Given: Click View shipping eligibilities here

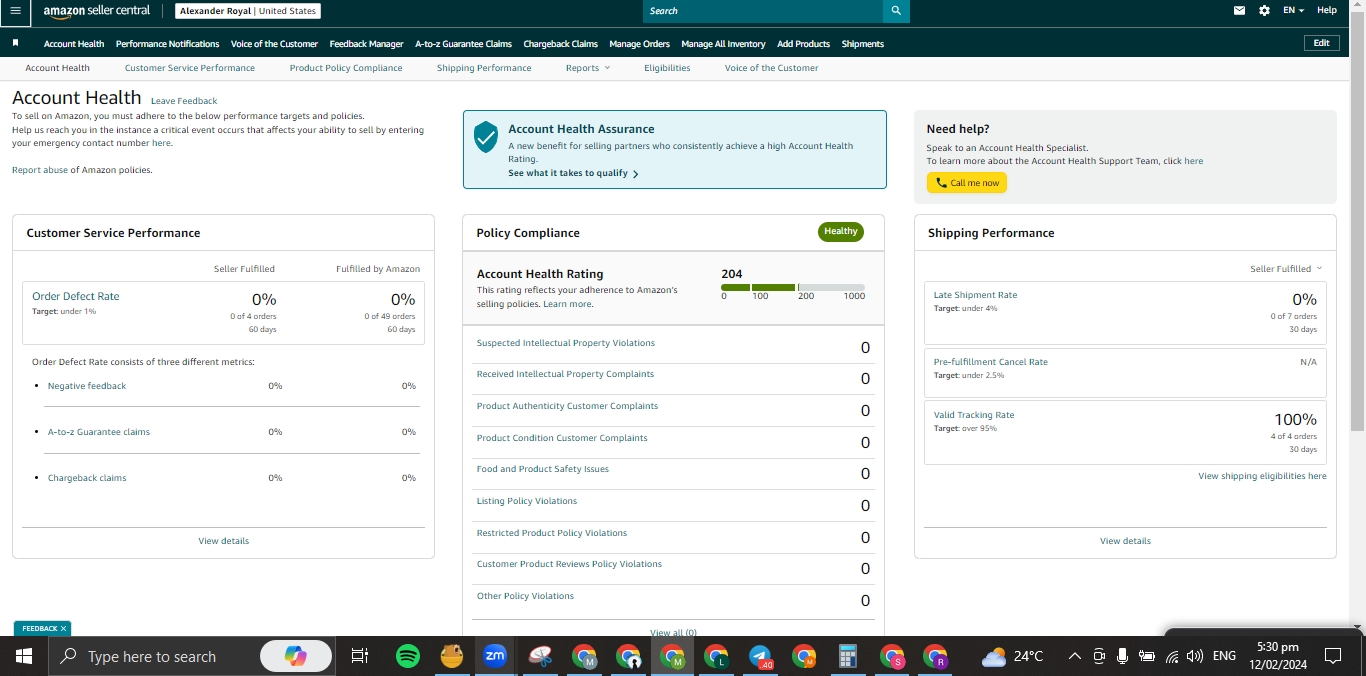Looking at the screenshot, I should point(1262,476).
